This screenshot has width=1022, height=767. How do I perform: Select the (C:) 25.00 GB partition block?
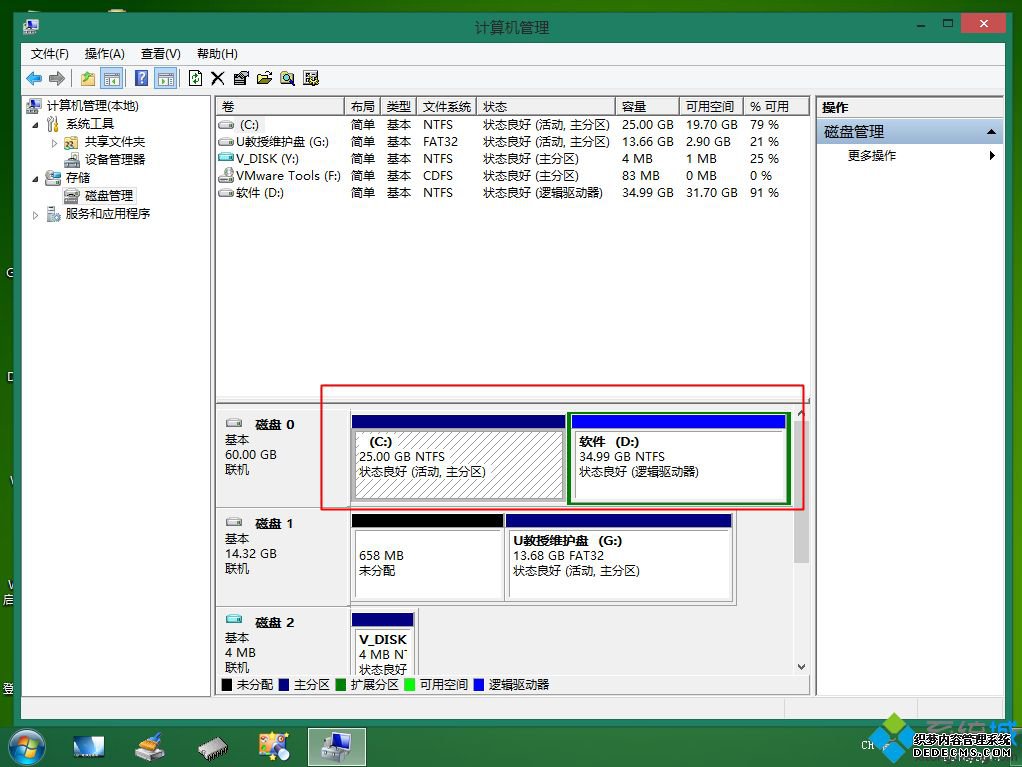[458, 458]
